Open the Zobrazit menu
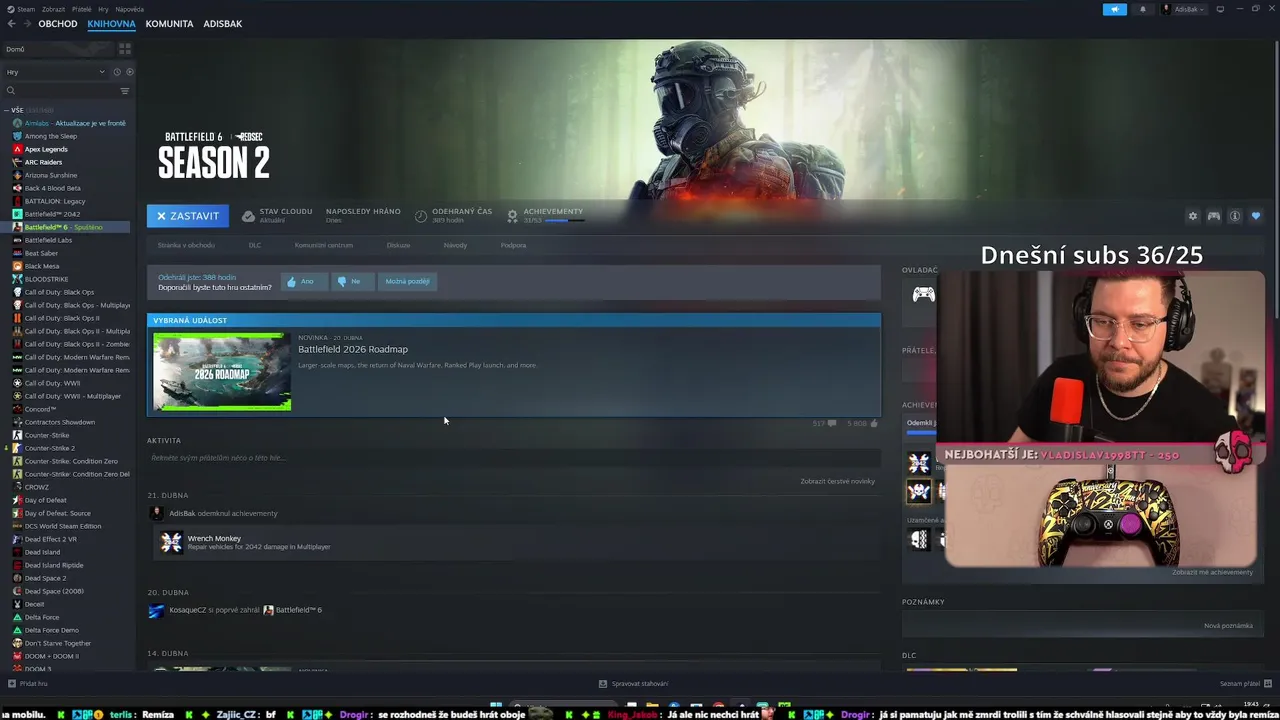 pyautogui.click(x=53, y=9)
